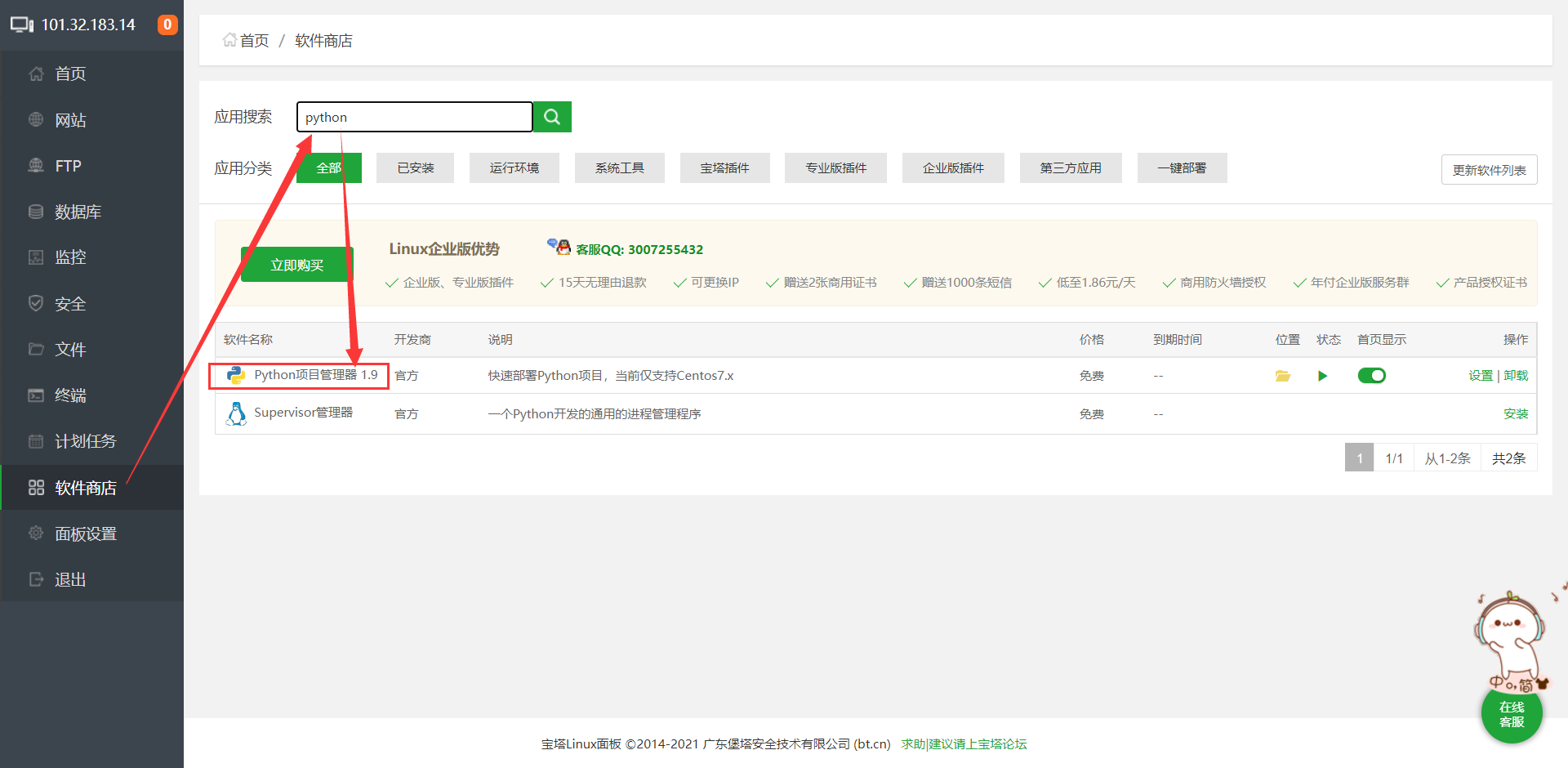
Task: Click the 面板设置 gear icon in the sidebar
Action: pyautogui.click(x=36, y=534)
